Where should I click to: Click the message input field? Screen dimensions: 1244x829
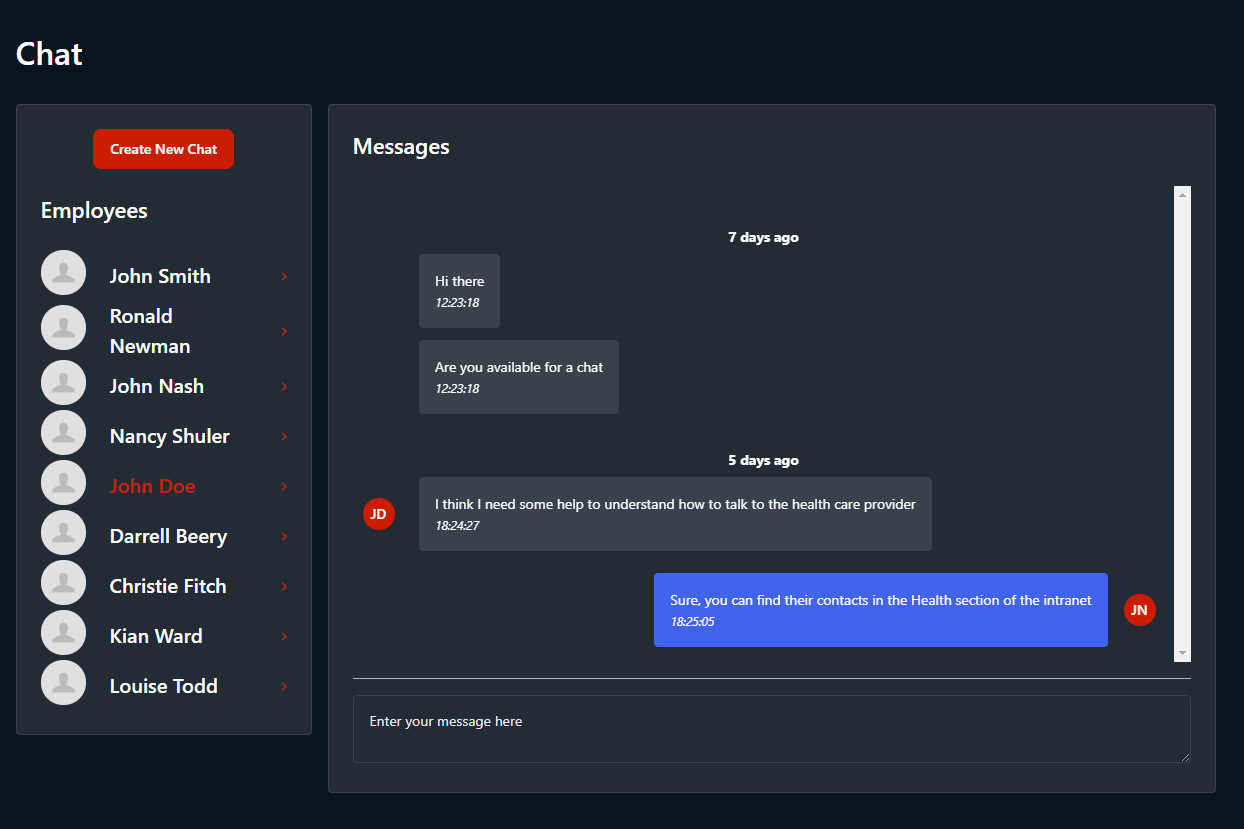click(x=771, y=728)
